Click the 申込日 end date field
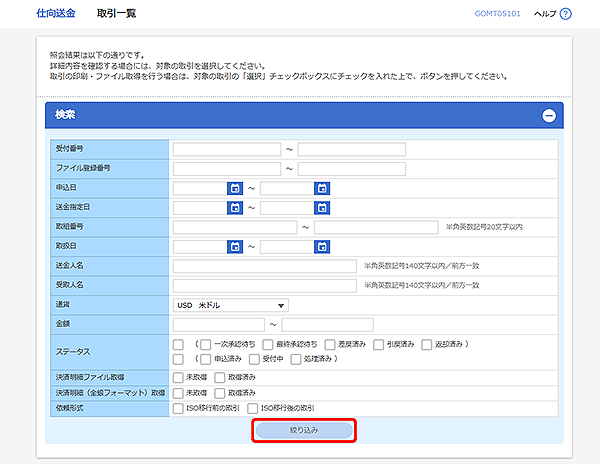 (x=287, y=188)
